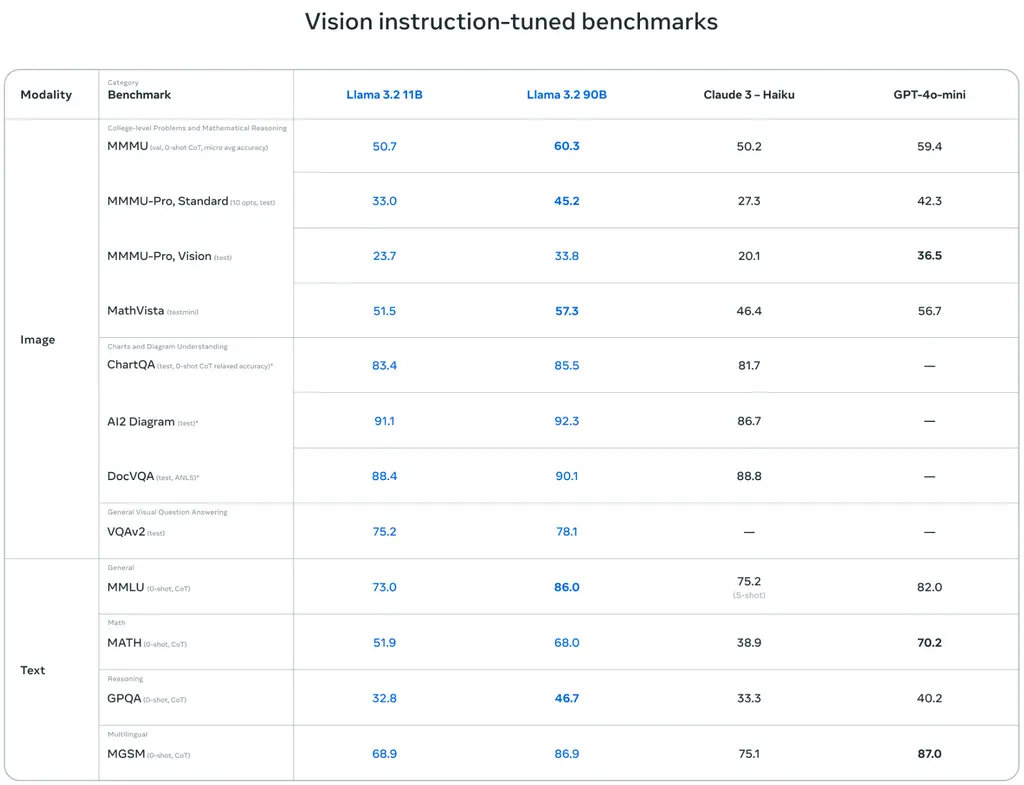Click the VQAv2 score "75.2" for Llama 11B
Screen dimensions: 1024x785
(385, 532)
